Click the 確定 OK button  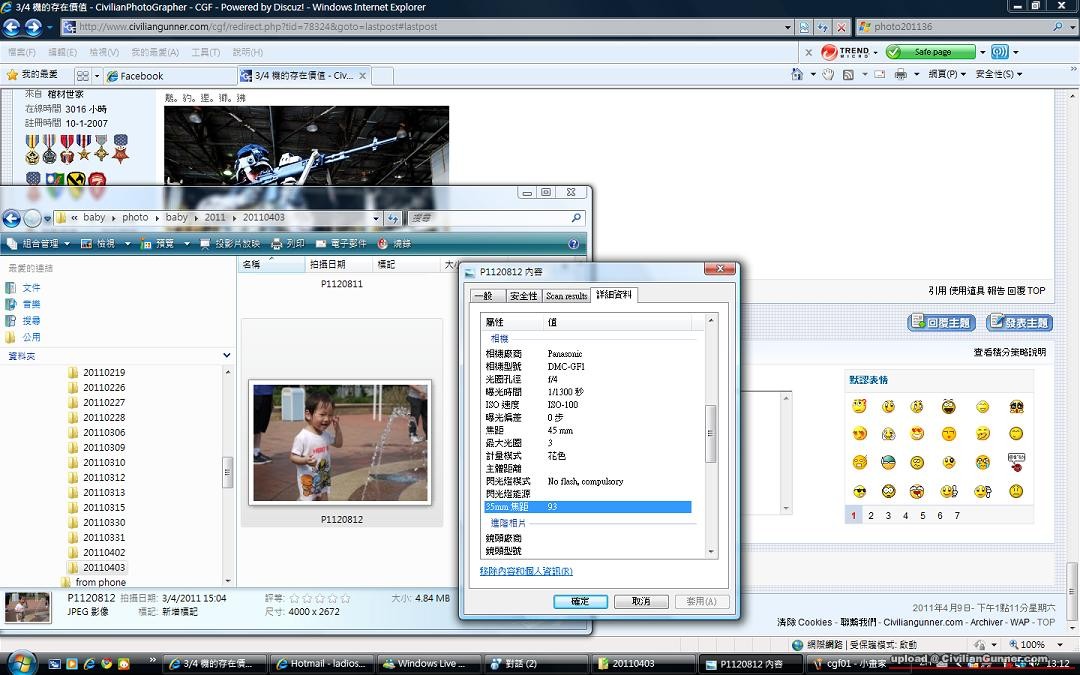pyautogui.click(x=580, y=601)
